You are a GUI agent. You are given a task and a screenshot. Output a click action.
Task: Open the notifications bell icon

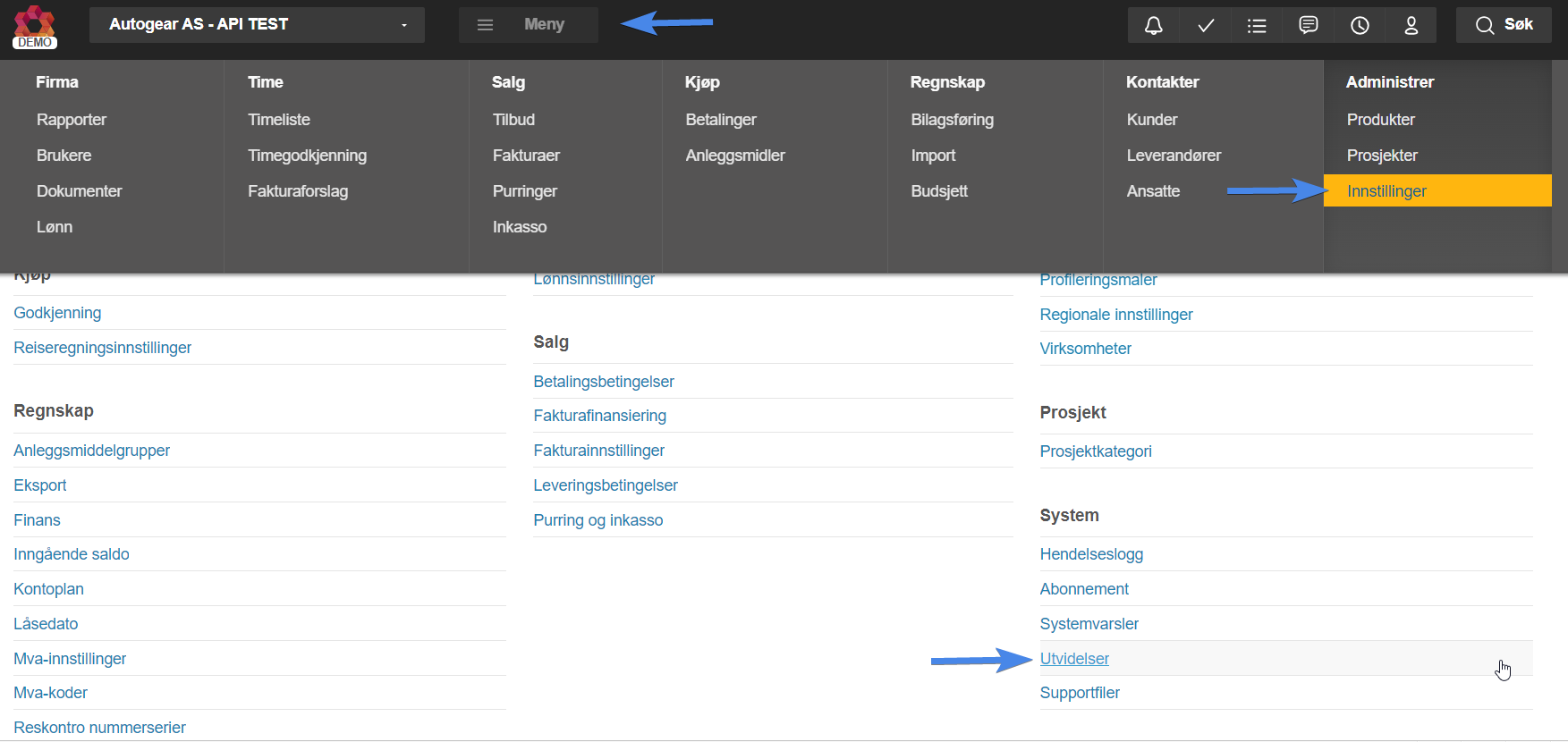[x=1154, y=25]
